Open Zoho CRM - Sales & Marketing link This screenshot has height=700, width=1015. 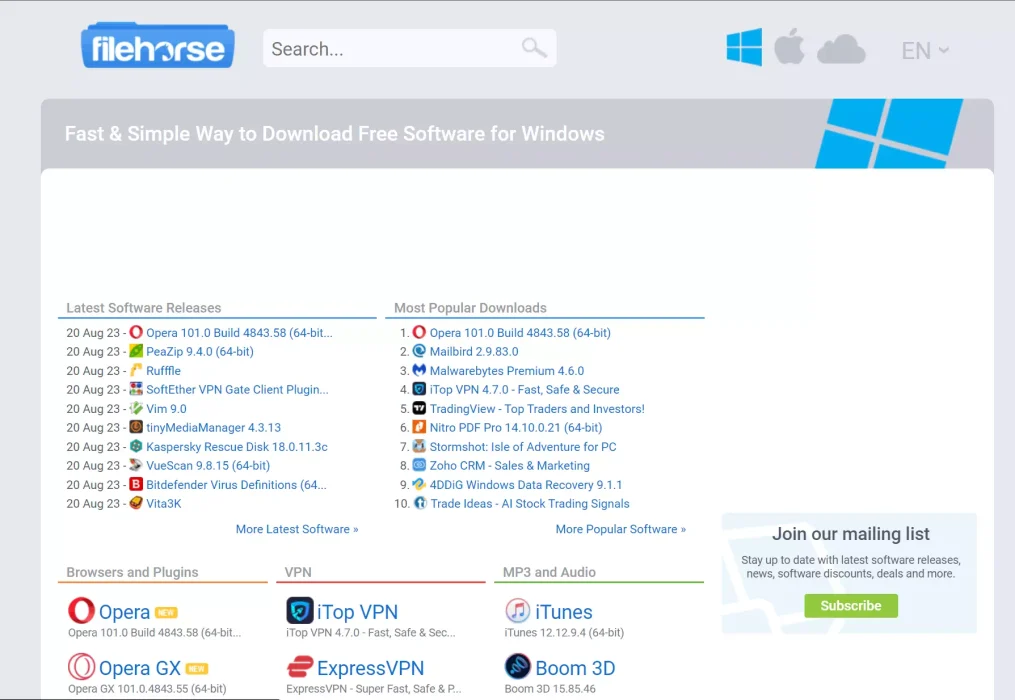coord(510,466)
